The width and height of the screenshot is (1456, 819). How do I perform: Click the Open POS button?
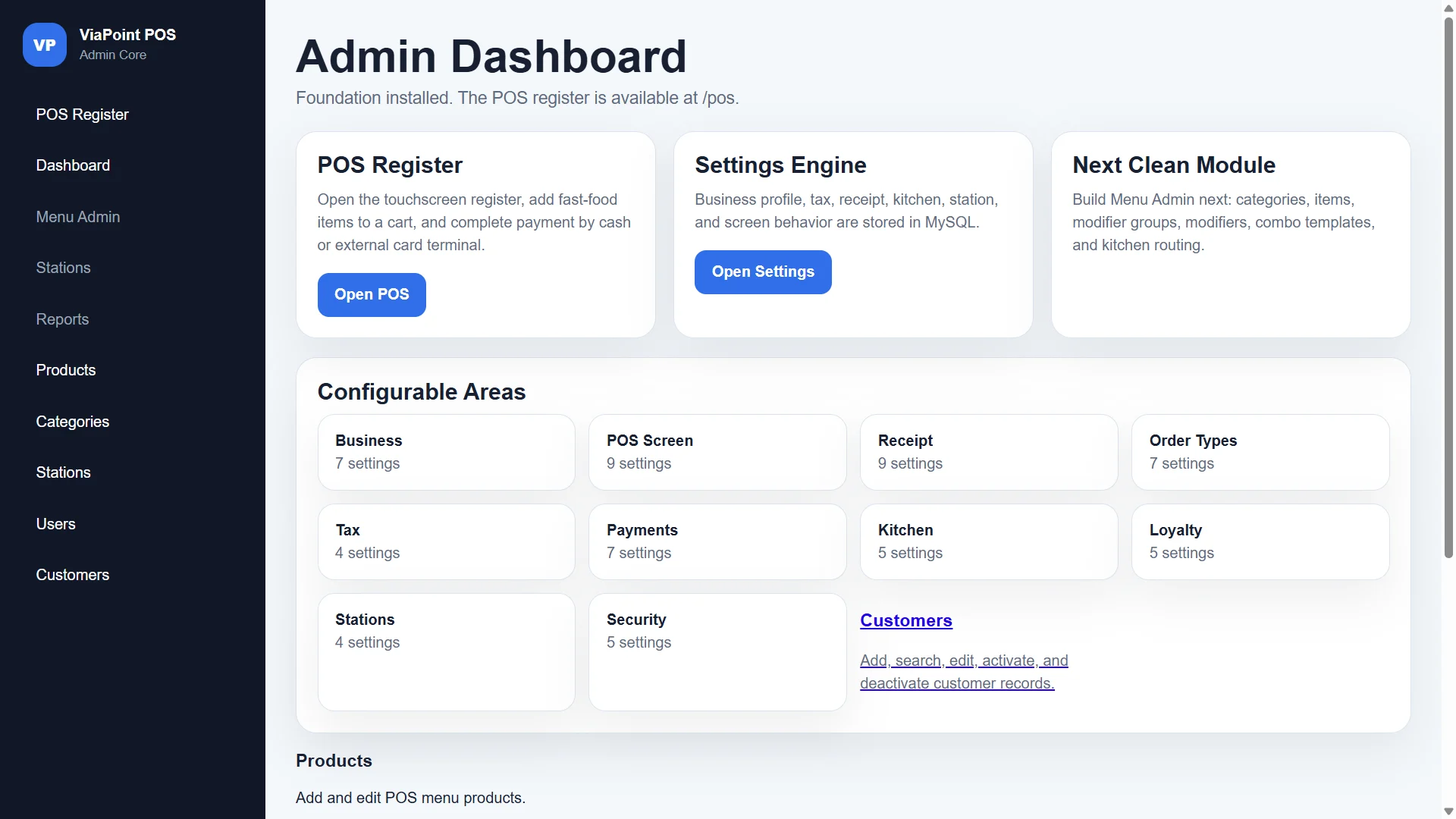point(372,294)
